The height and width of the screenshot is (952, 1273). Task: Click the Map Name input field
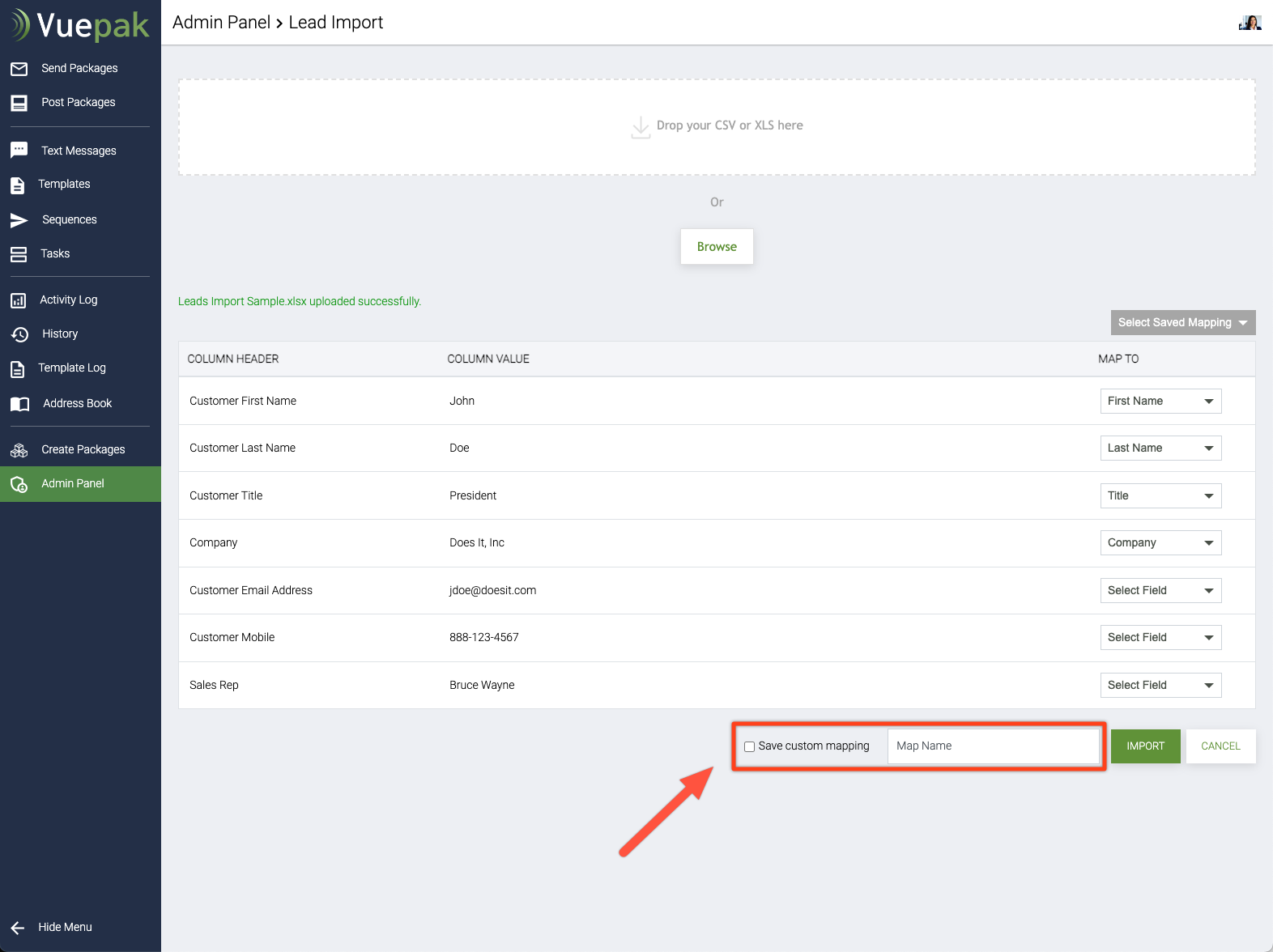pyautogui.click(x=993, y=746)
